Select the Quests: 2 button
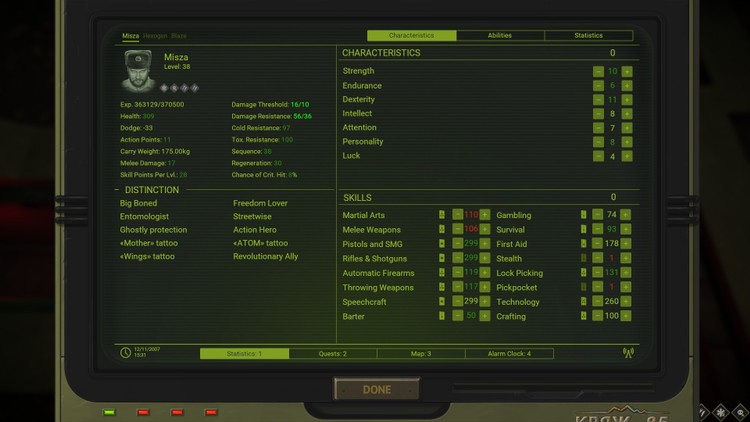Viewport: 750px width, 422px height. pyautogui.click(x=332, y=353)
